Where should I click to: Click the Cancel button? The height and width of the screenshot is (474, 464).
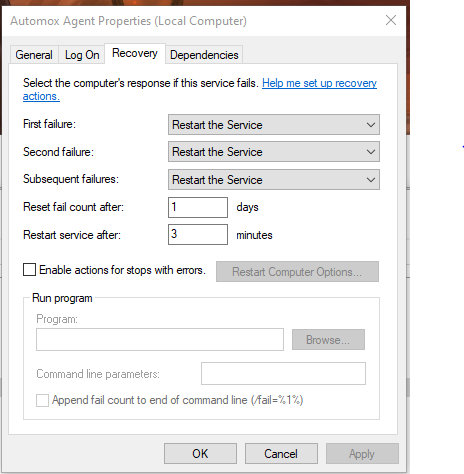tap(281, 454)
